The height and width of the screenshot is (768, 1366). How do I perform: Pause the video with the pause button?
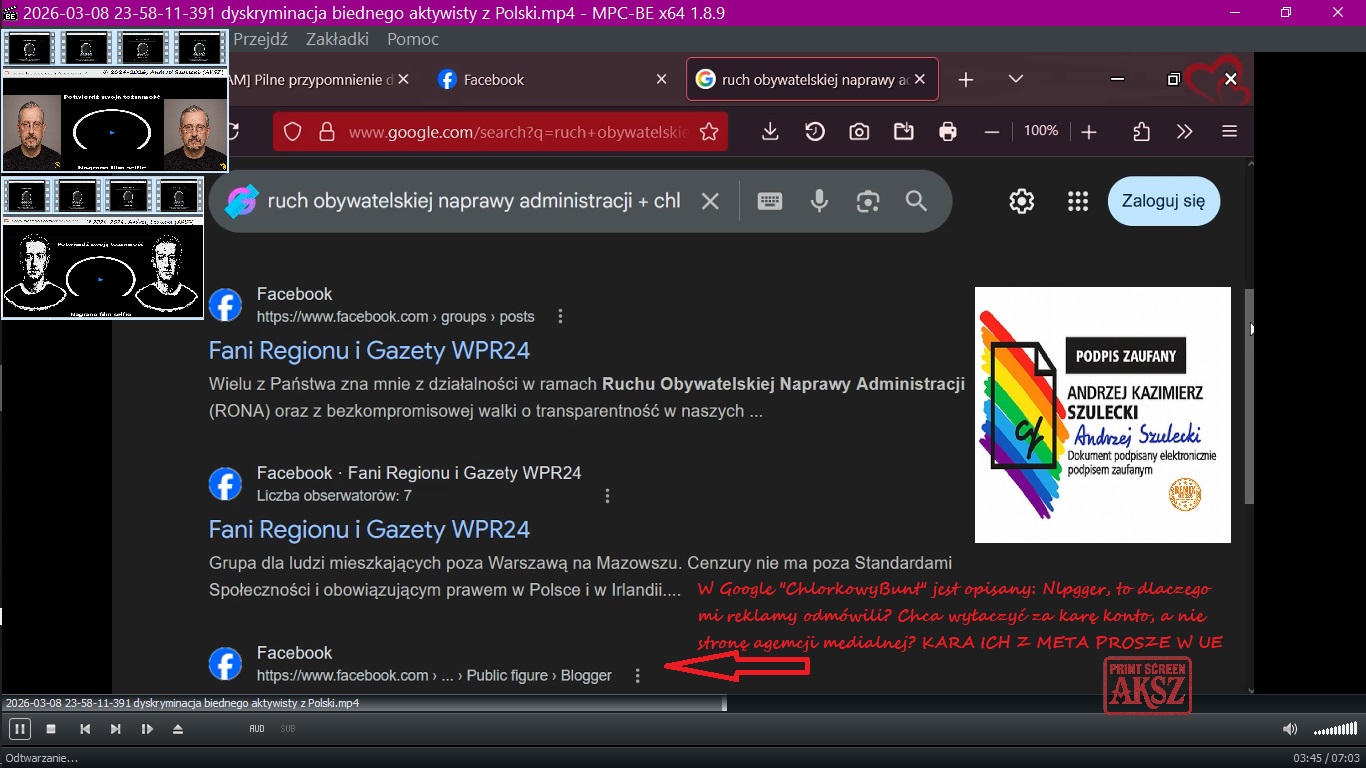coord(19,729)
